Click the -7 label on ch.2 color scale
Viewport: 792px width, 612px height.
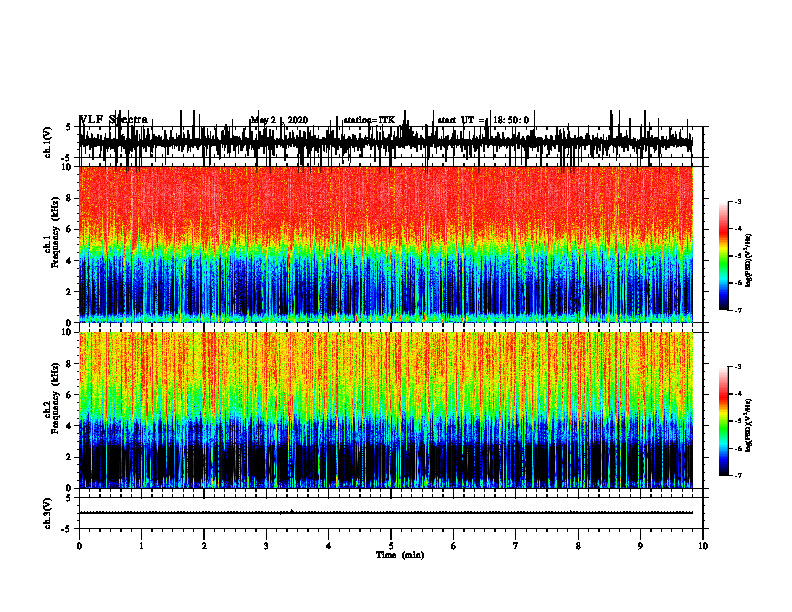click(x=738, y=475)
